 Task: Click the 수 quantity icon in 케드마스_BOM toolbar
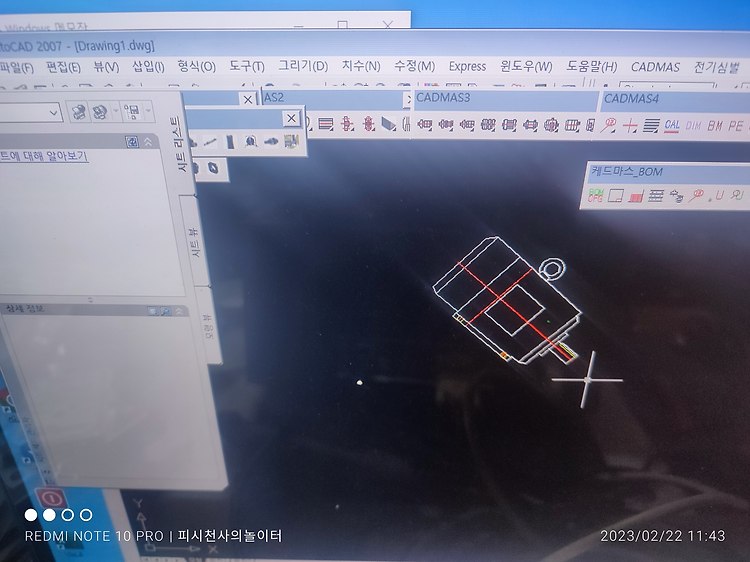point(676,196)
